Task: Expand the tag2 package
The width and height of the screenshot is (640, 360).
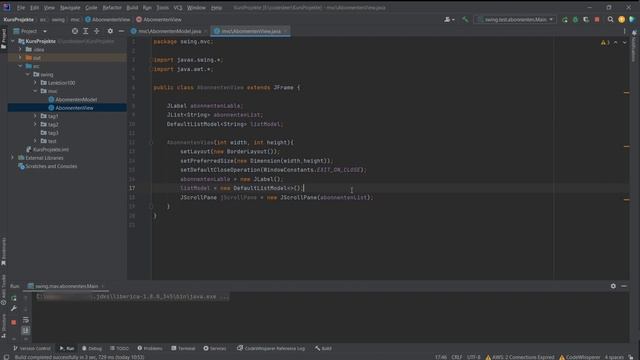Action: [35, 124]
